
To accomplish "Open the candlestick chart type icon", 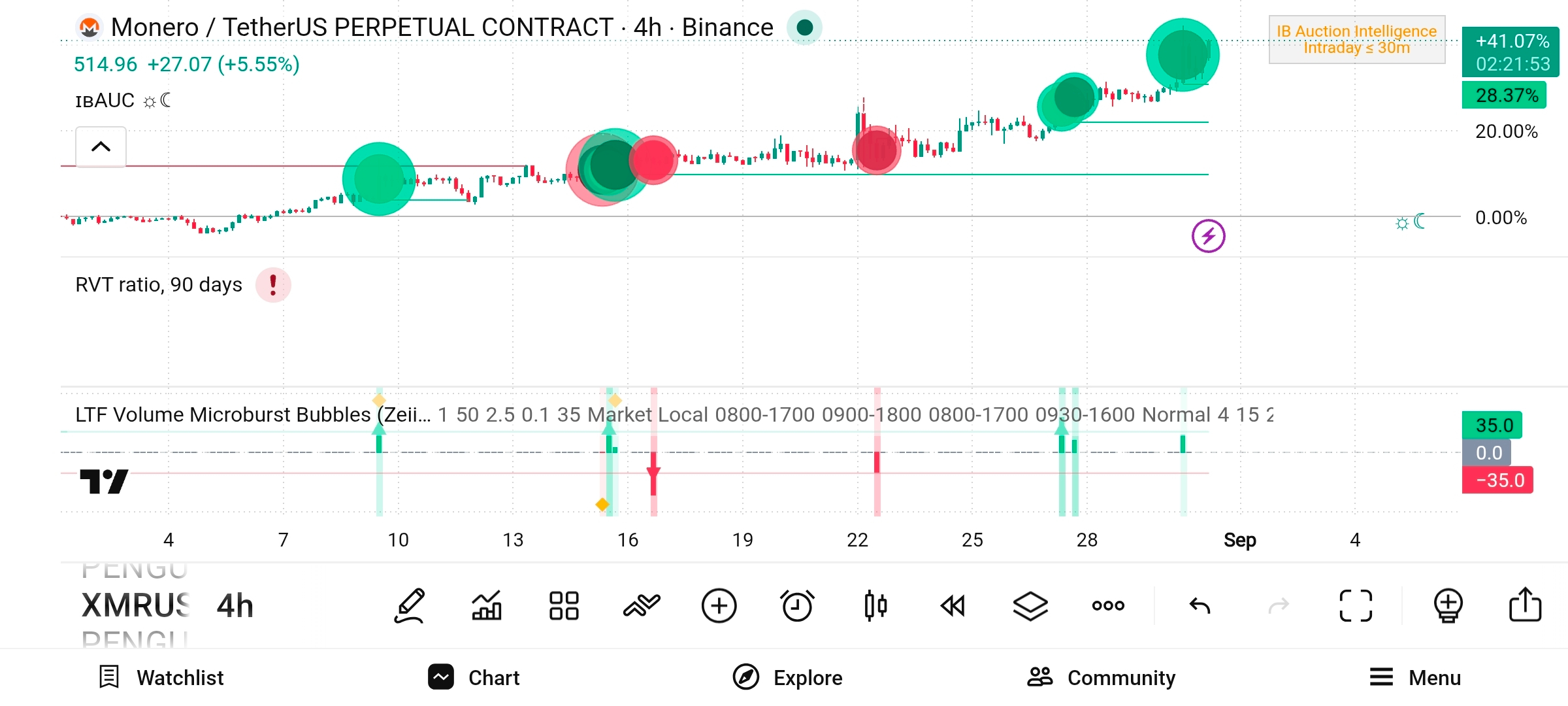I will tap(875, 606).
